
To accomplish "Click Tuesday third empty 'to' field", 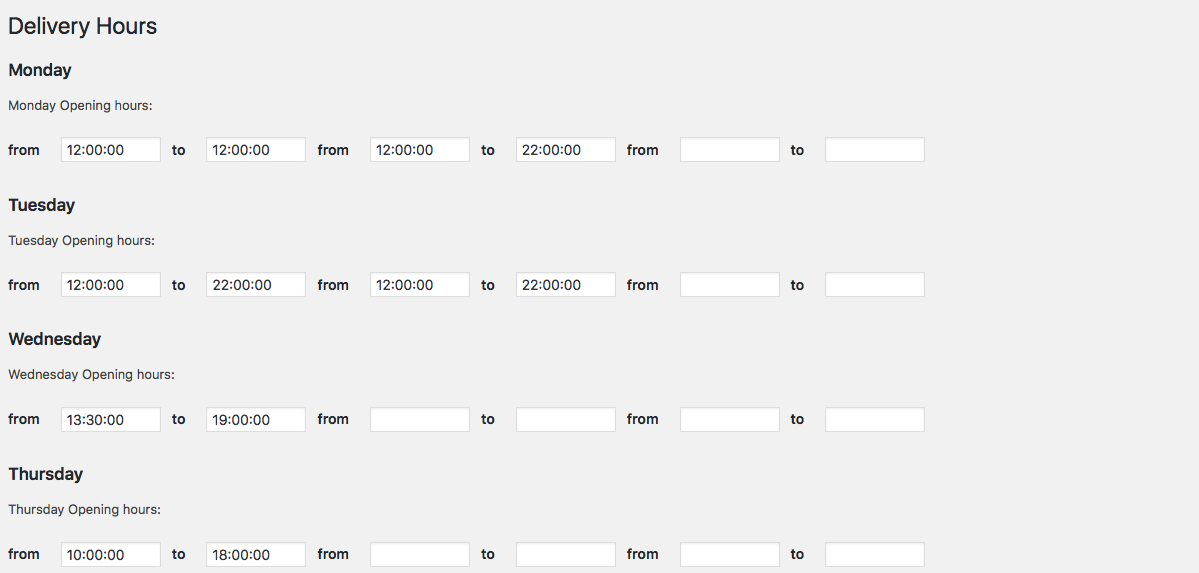I will pos(875,285).
